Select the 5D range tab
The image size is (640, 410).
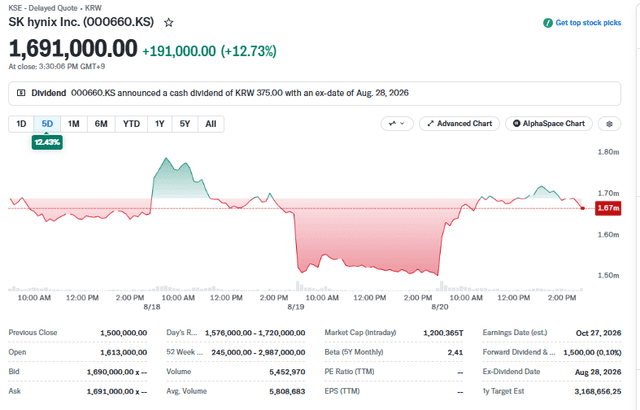coord(47,124)
